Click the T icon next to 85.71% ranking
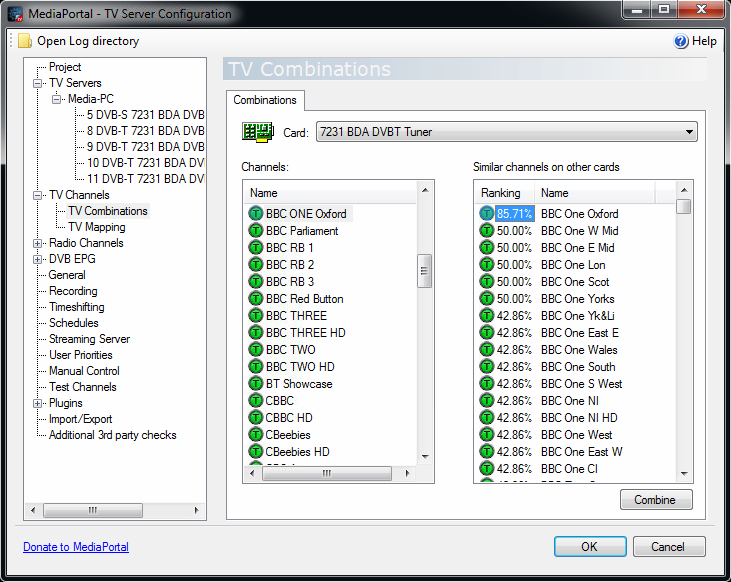731x582 pixels. [486, 214]
